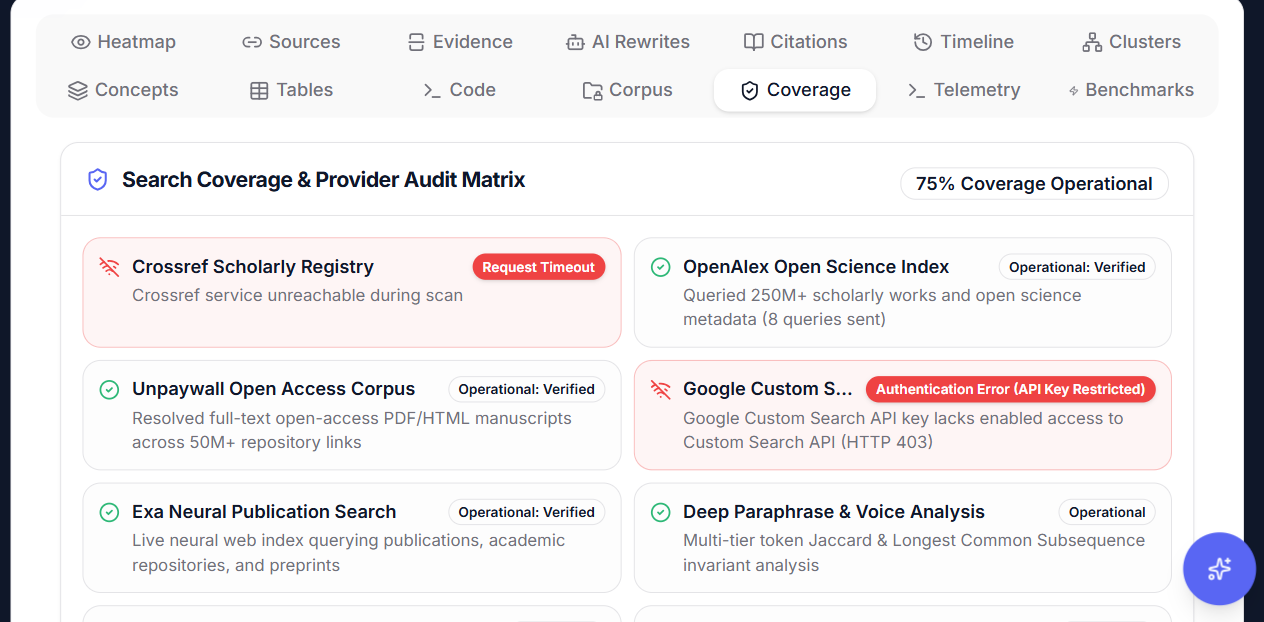This screenshot has width=1264, height=622.
Task: Click 'Live neural web index querying' description
Action: (x=348, y=553)
